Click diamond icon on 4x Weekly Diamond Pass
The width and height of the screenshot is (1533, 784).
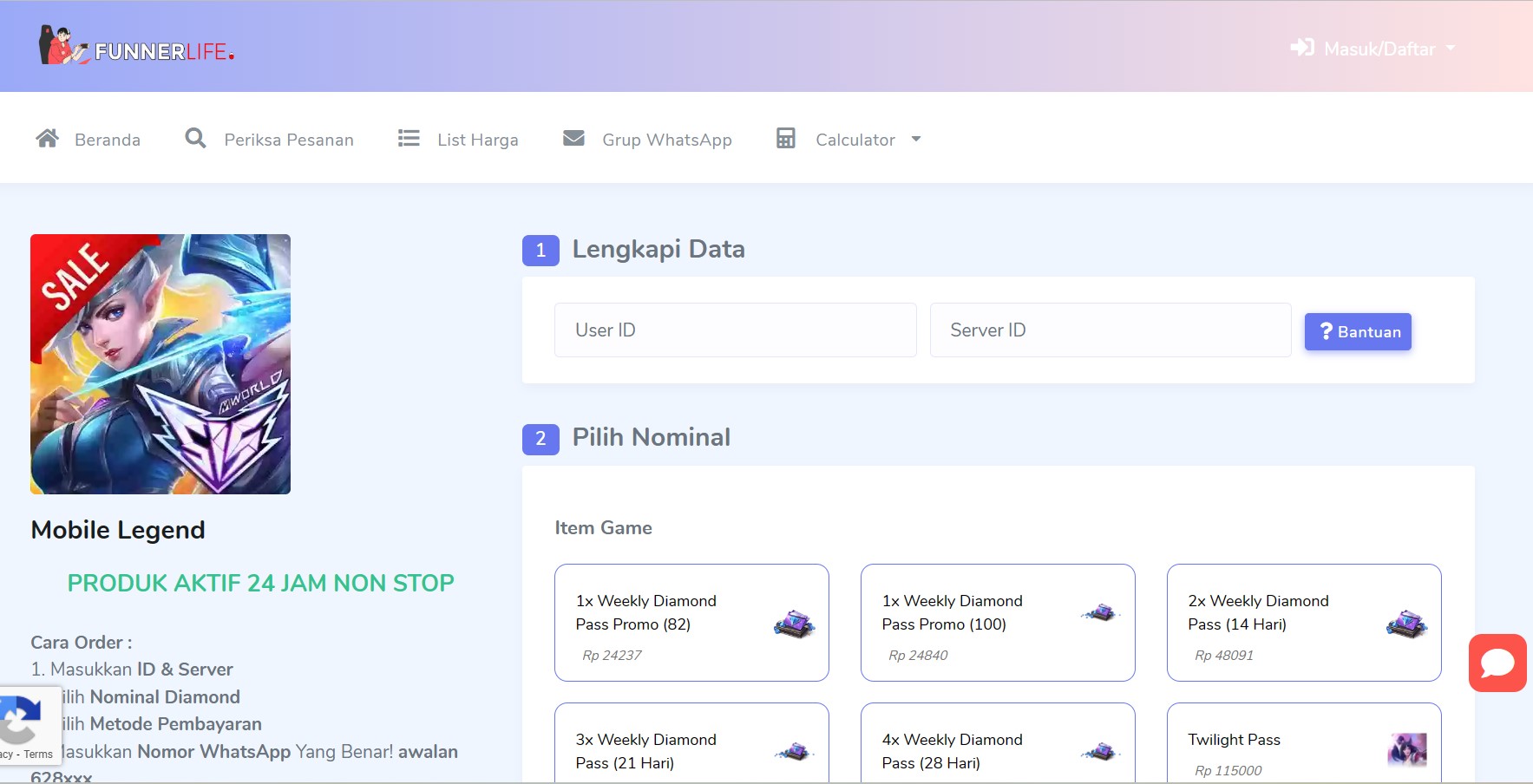click(x=1100, y=751)
